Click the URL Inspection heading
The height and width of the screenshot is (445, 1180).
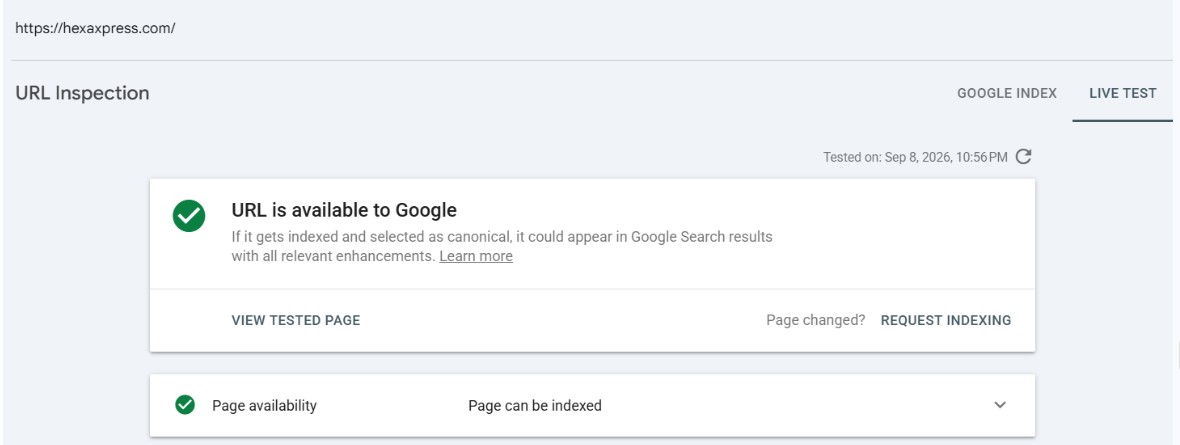tap(82, 93)
